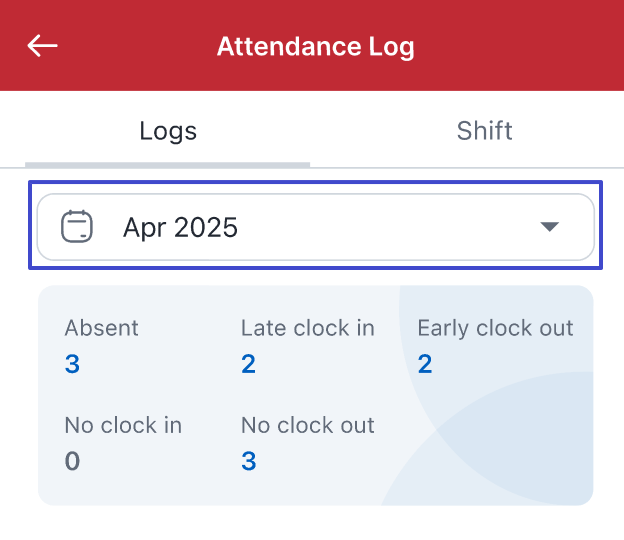Screen dimensions: 624x540
Task: Click the Apr 2025 text
Action: pyautogui.click(x=180, y=227)
